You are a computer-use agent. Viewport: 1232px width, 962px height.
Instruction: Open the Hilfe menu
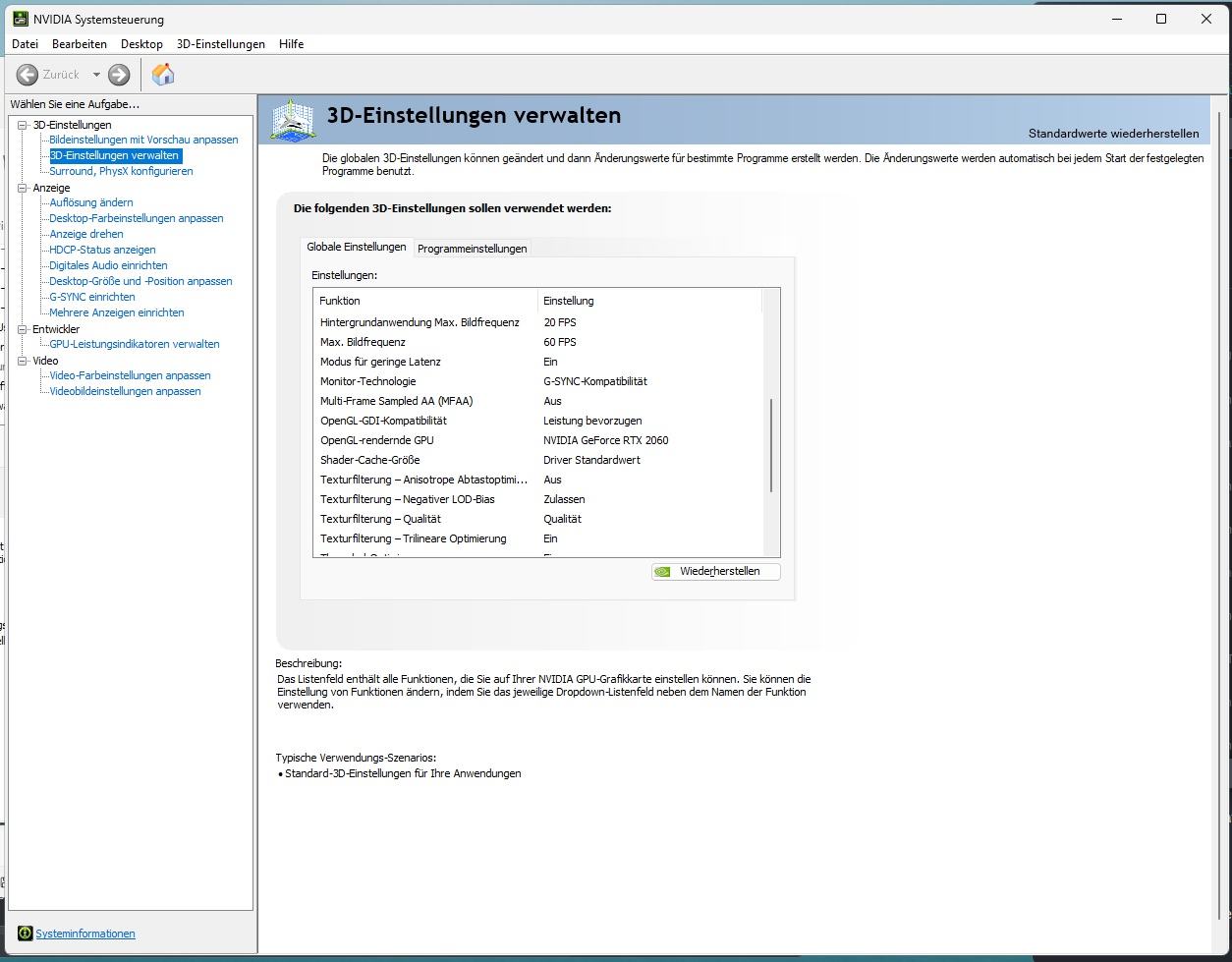(291, 44)
